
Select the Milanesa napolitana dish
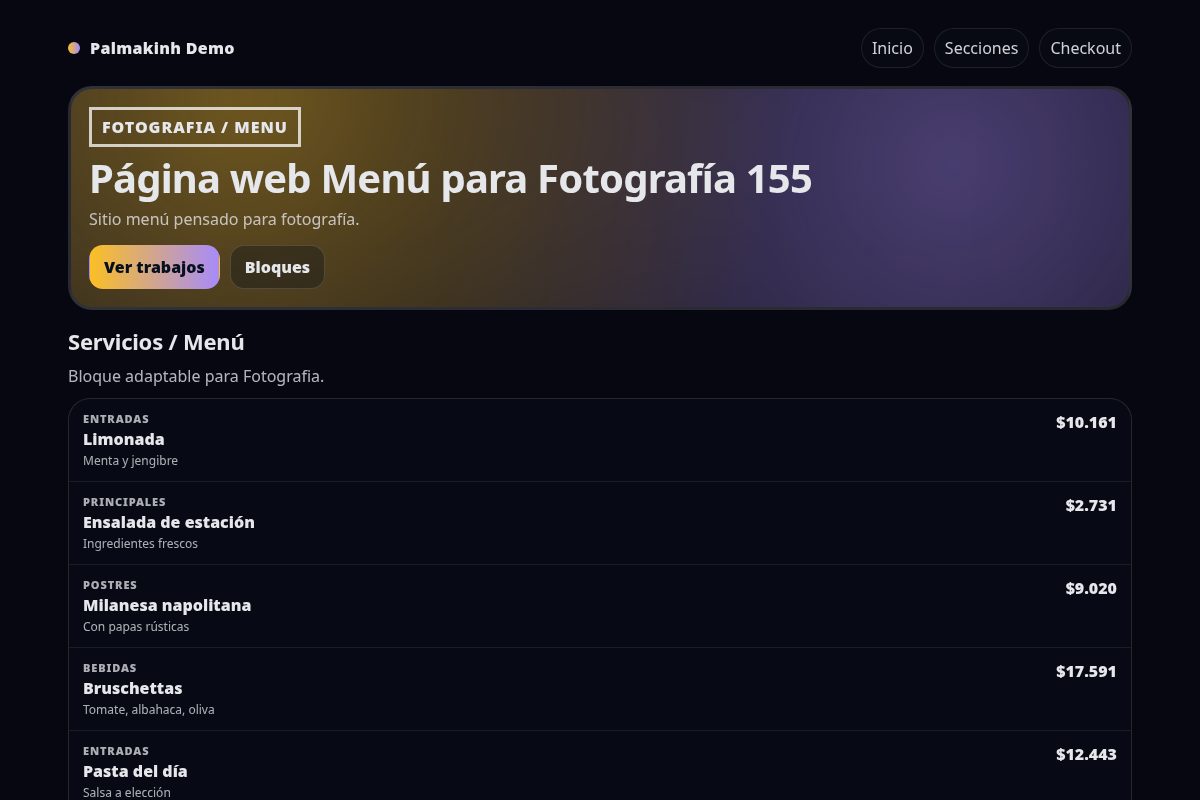(167, 605)
